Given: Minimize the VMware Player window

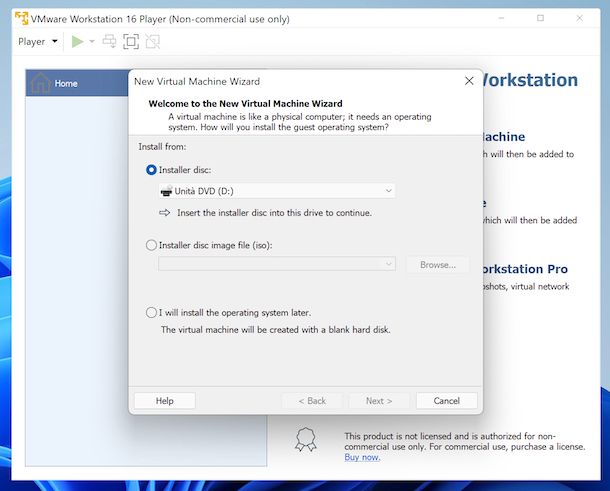Looking at the screenshot, I should coord(501,18).
